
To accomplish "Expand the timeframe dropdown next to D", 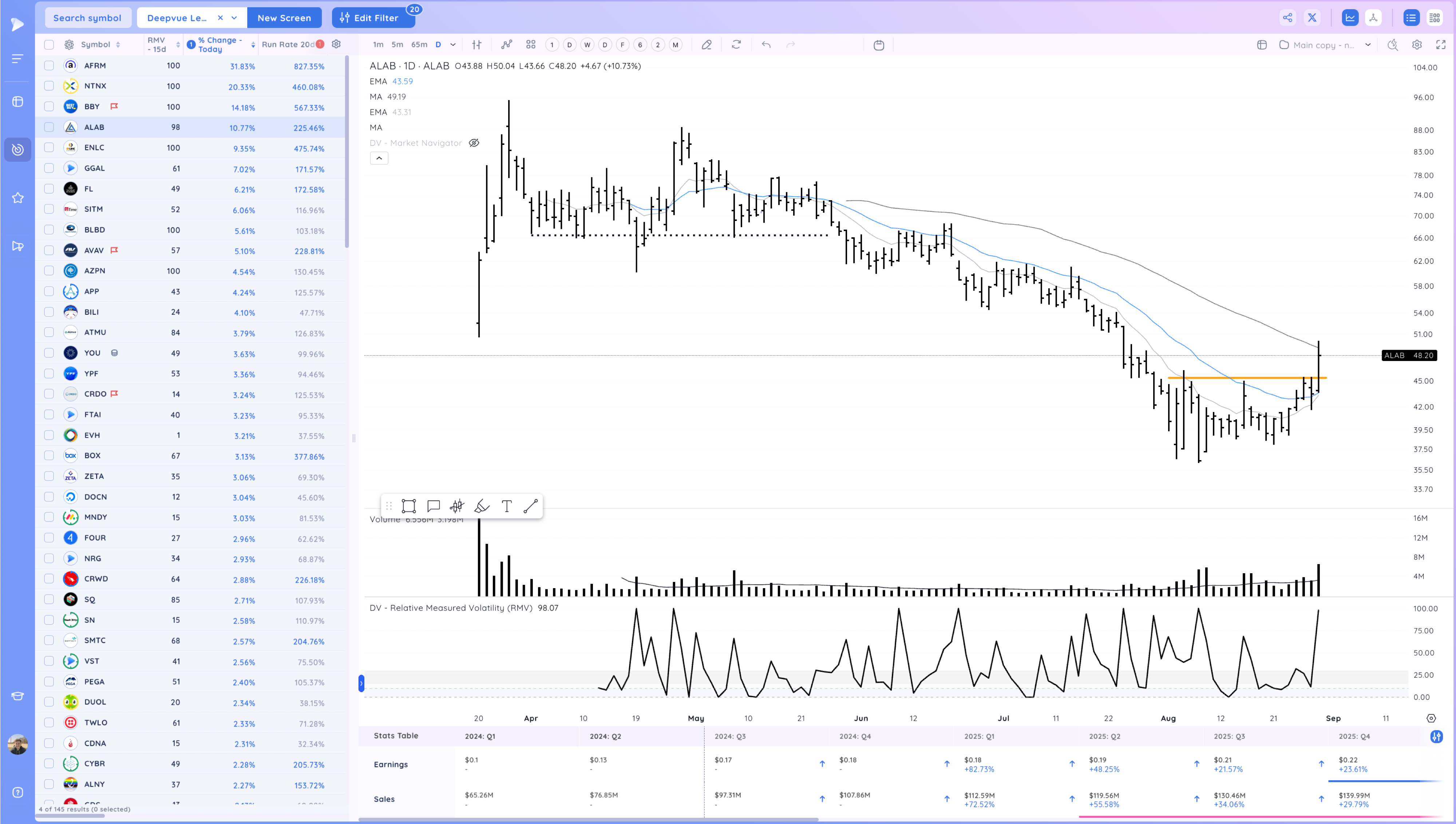I will coord(453,45).
